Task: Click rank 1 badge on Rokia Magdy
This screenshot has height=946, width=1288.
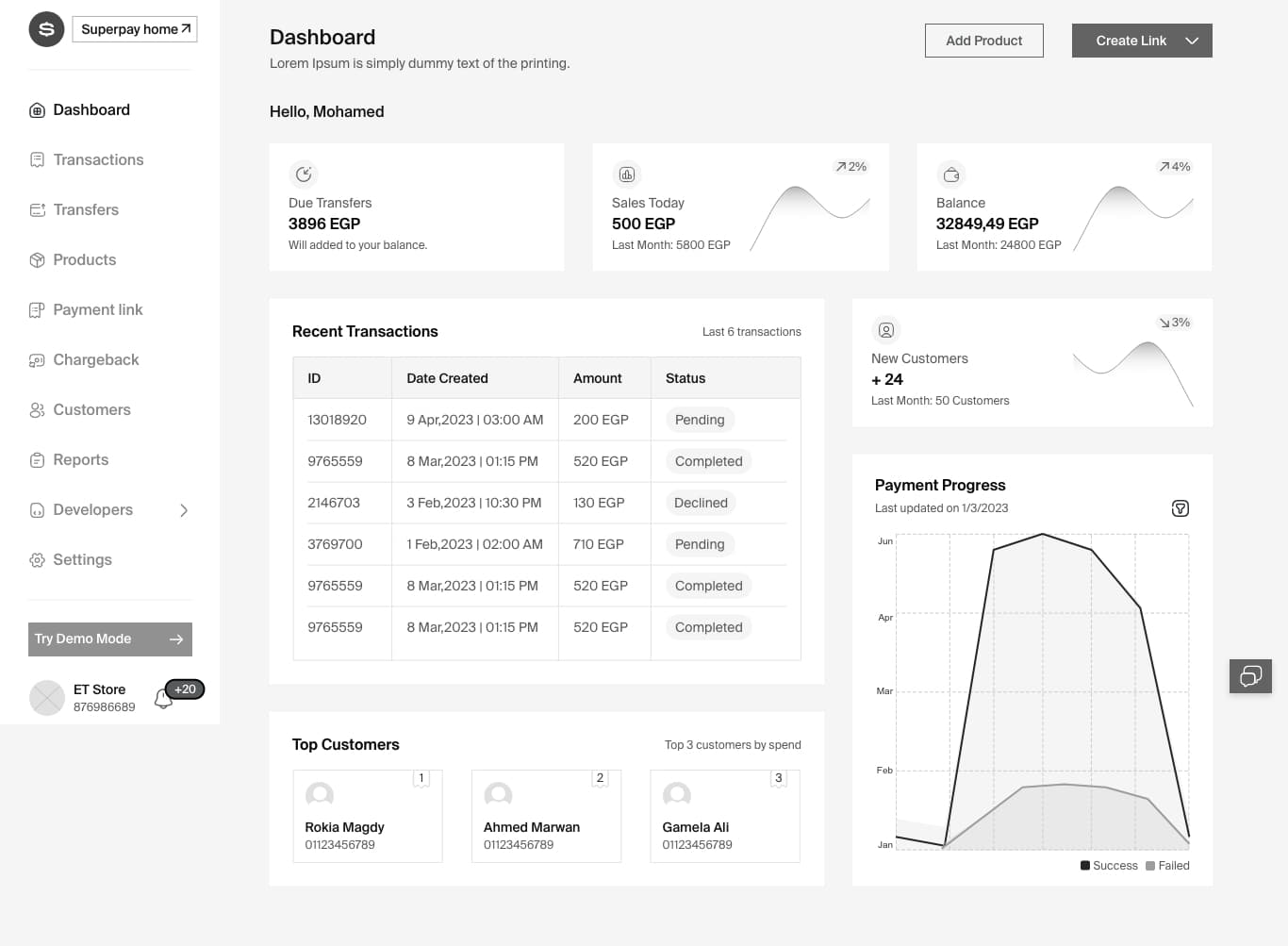Action: coord(421,778)
